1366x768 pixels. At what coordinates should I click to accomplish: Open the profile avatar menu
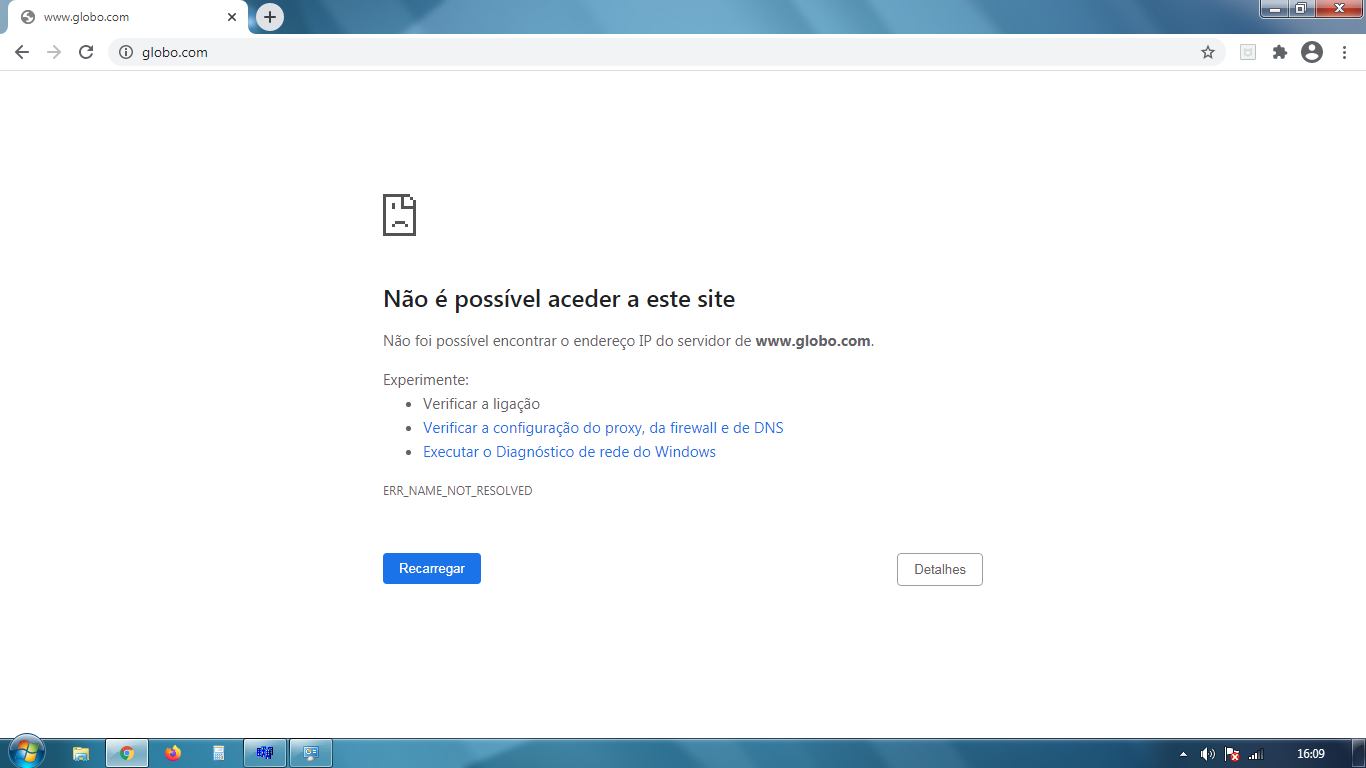(1312, 52)
